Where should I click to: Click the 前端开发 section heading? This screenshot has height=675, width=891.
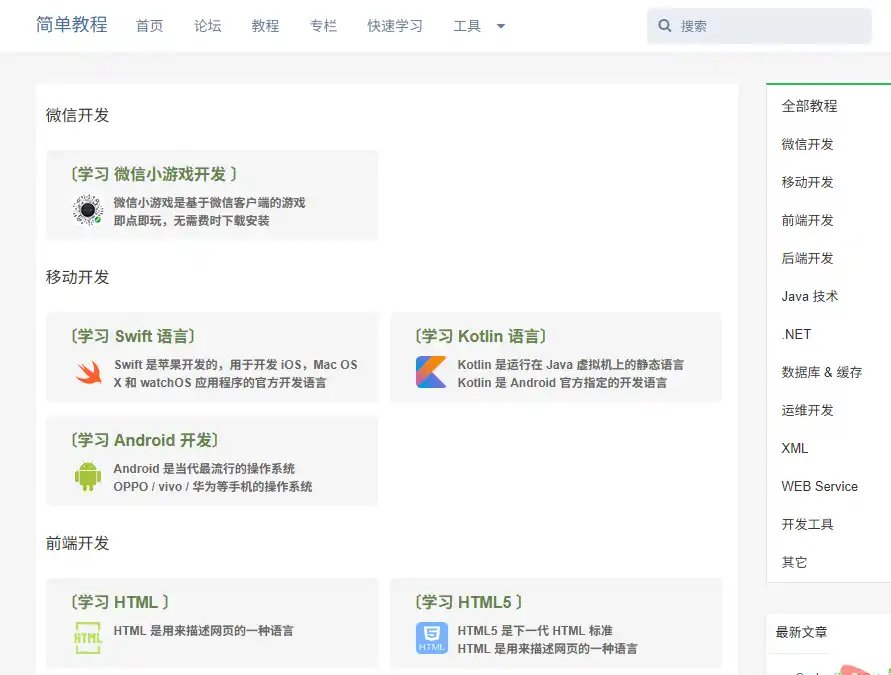point(77,544)
